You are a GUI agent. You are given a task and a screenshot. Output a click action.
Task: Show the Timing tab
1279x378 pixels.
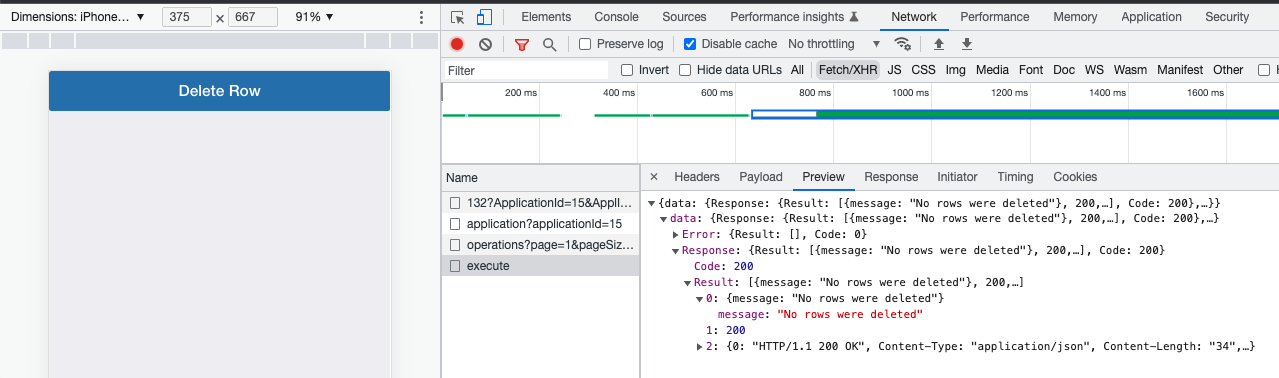pos(1015,177)
